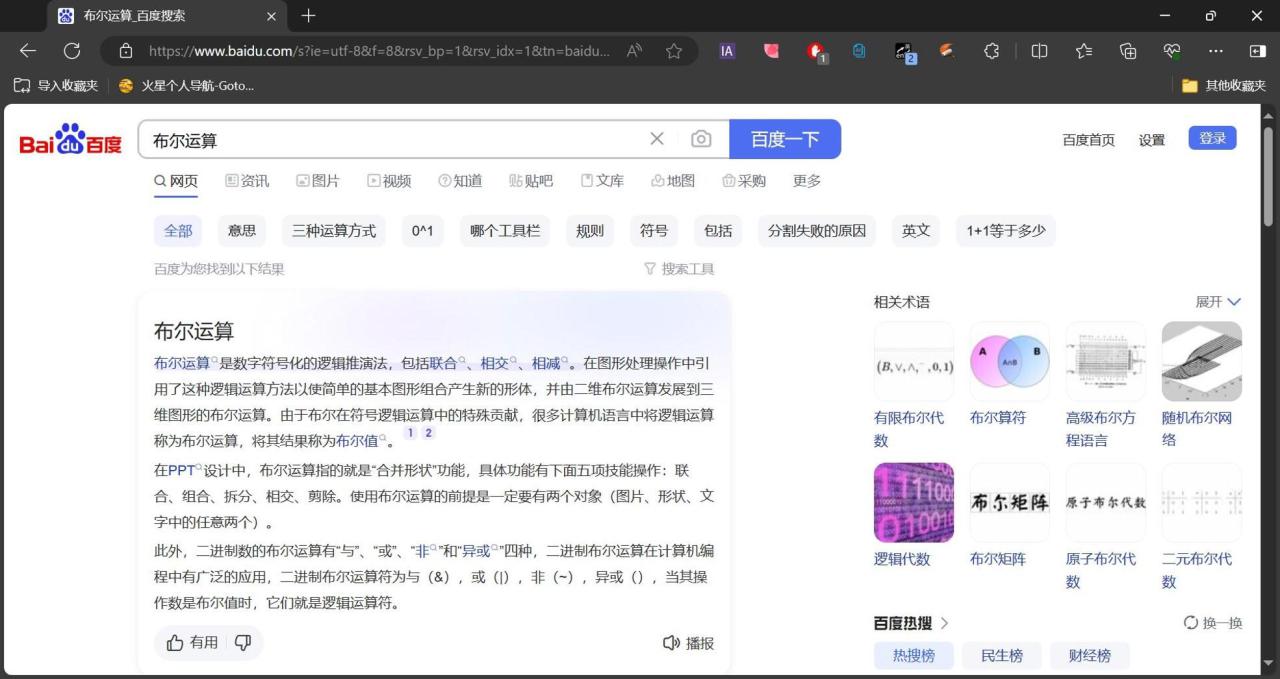Switch to the 民生榜 hot search tab

pyautogui.click(x=1002, y=655)
